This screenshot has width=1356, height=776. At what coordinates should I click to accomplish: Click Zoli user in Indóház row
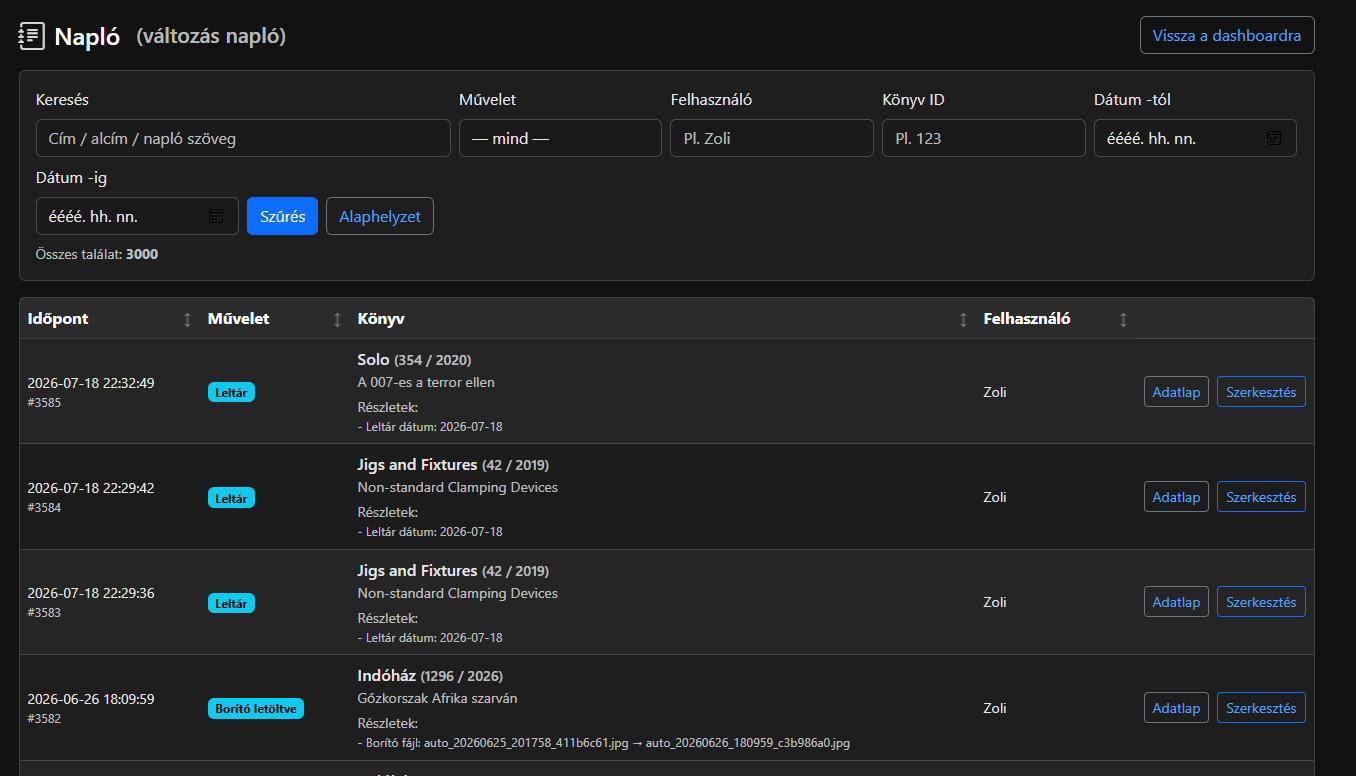point(995,708)
